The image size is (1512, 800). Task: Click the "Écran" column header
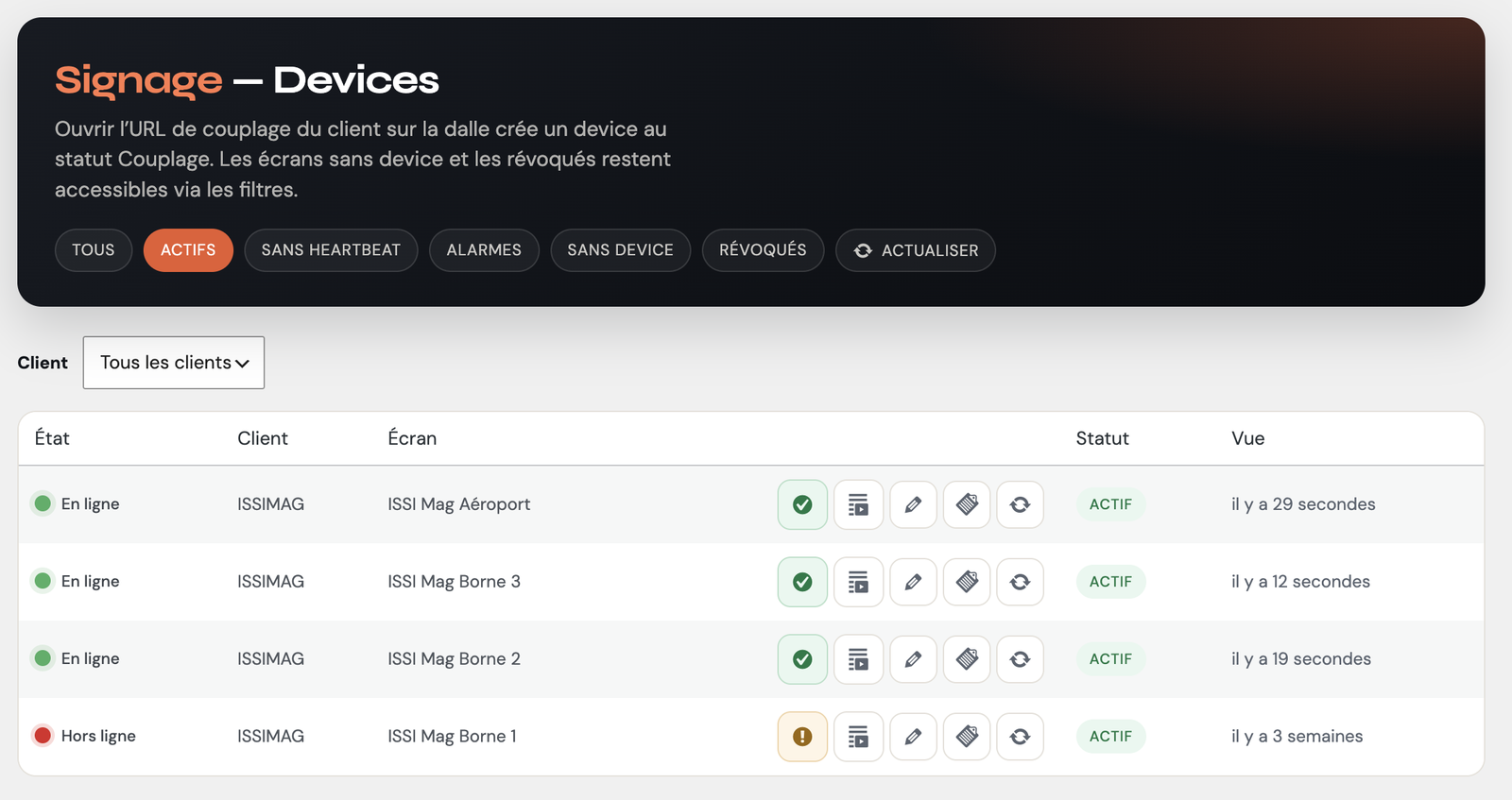[x=412, y=438]
